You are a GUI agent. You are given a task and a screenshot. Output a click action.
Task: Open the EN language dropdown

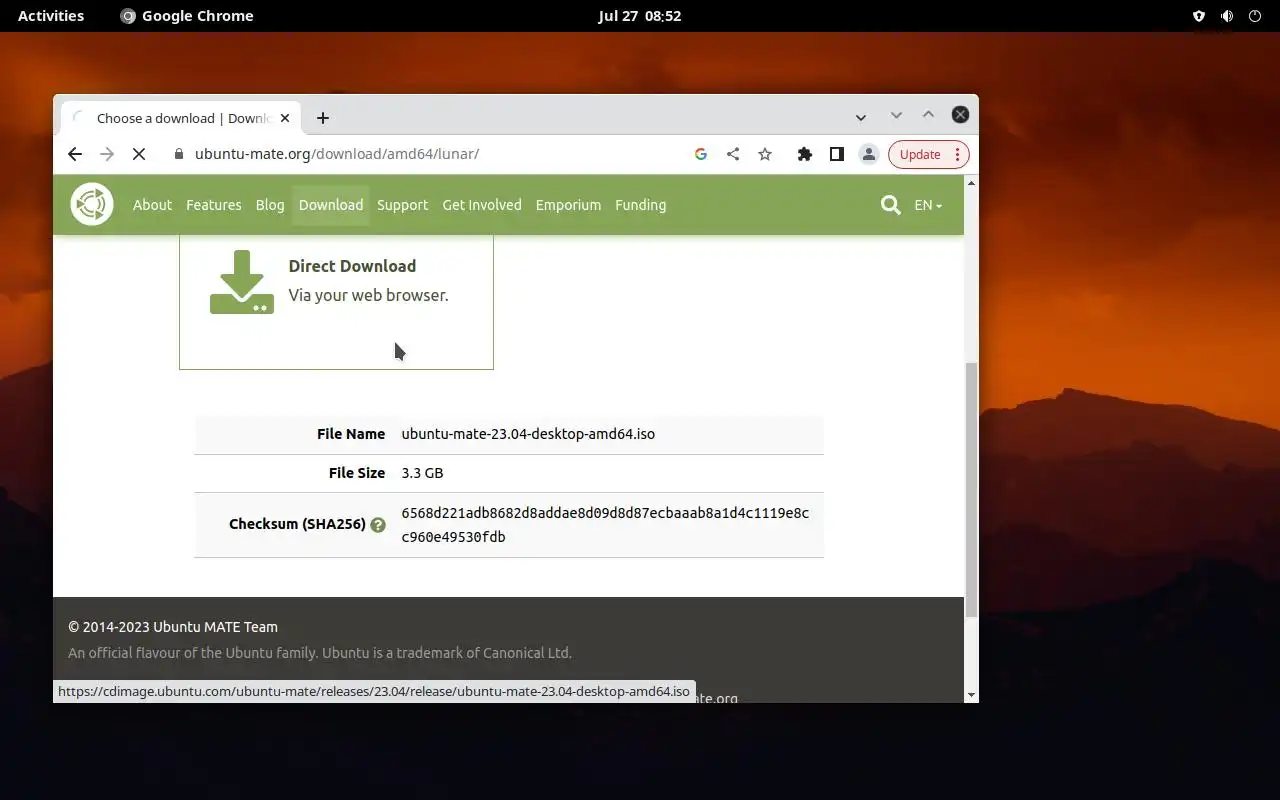pyautogui.click(x=928, y=205)
